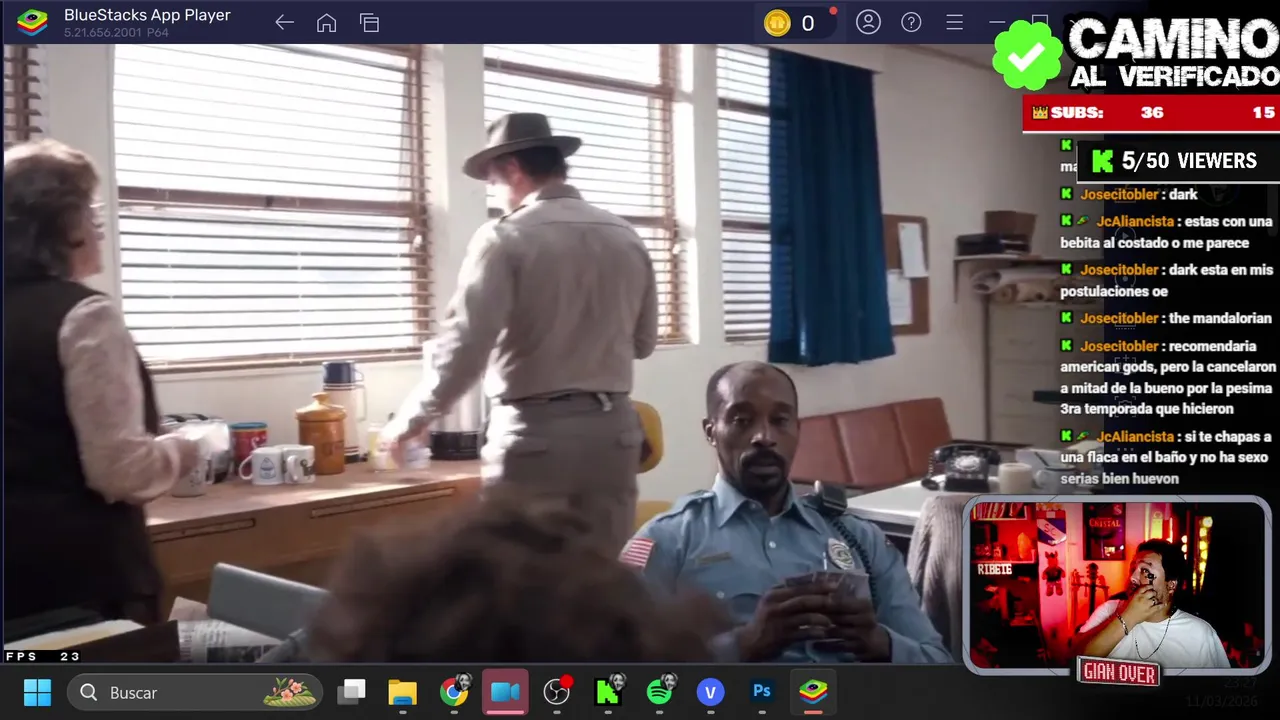Open the BlueStacks coin counter
The height and width of the screenshot is (720, 1280).
pos(795,23)
